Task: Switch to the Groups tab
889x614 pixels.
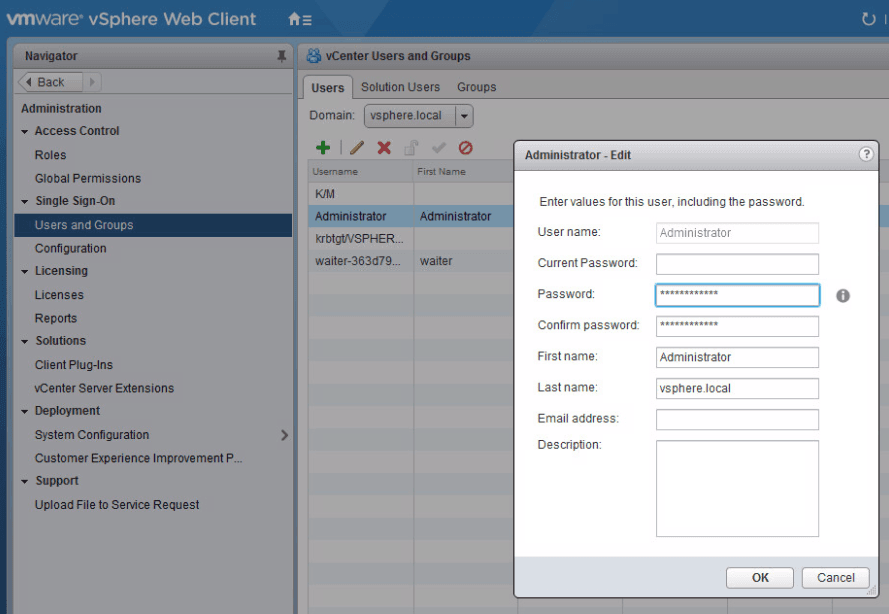Action: point(476,87)
